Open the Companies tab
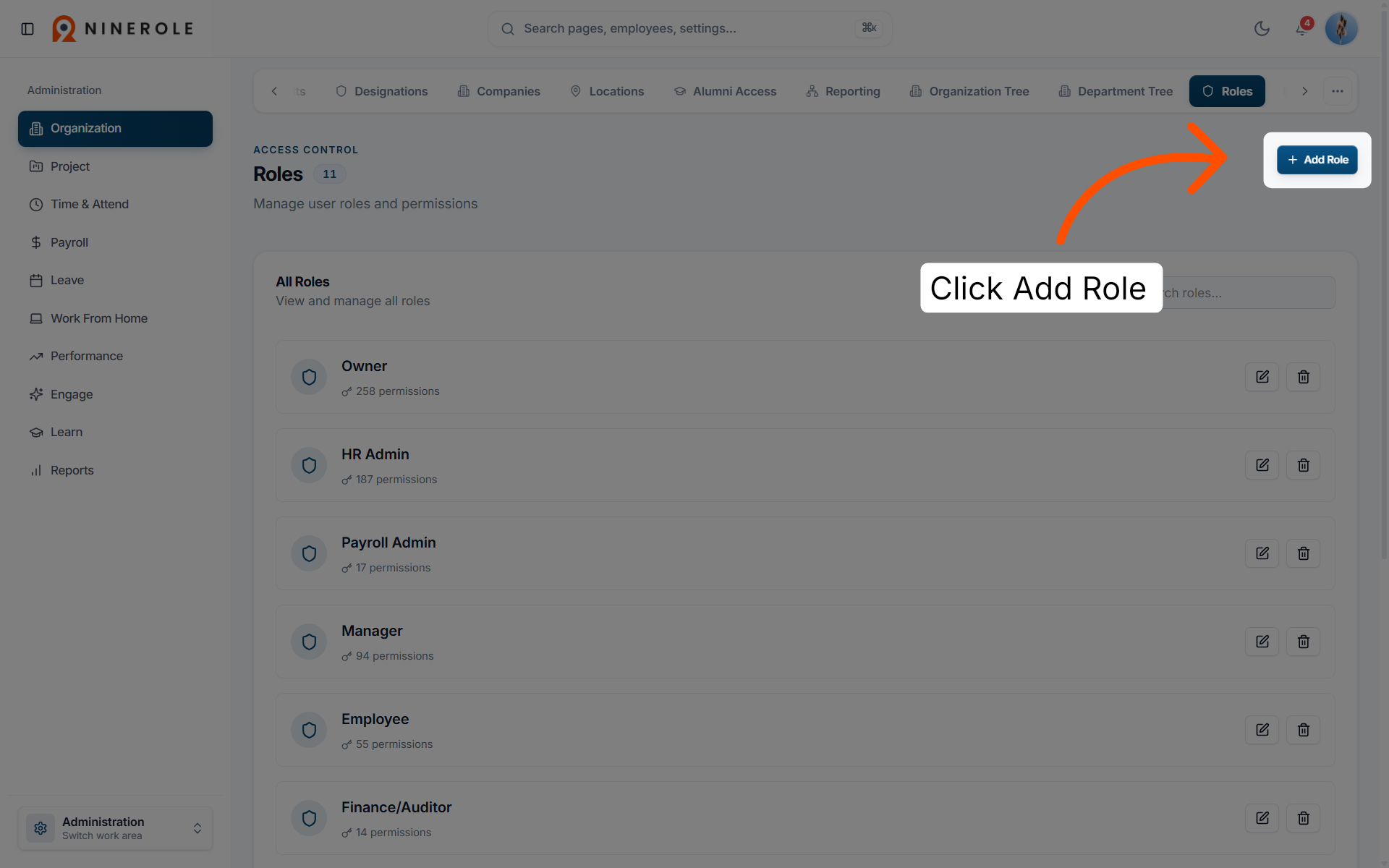 coord(499,91)
